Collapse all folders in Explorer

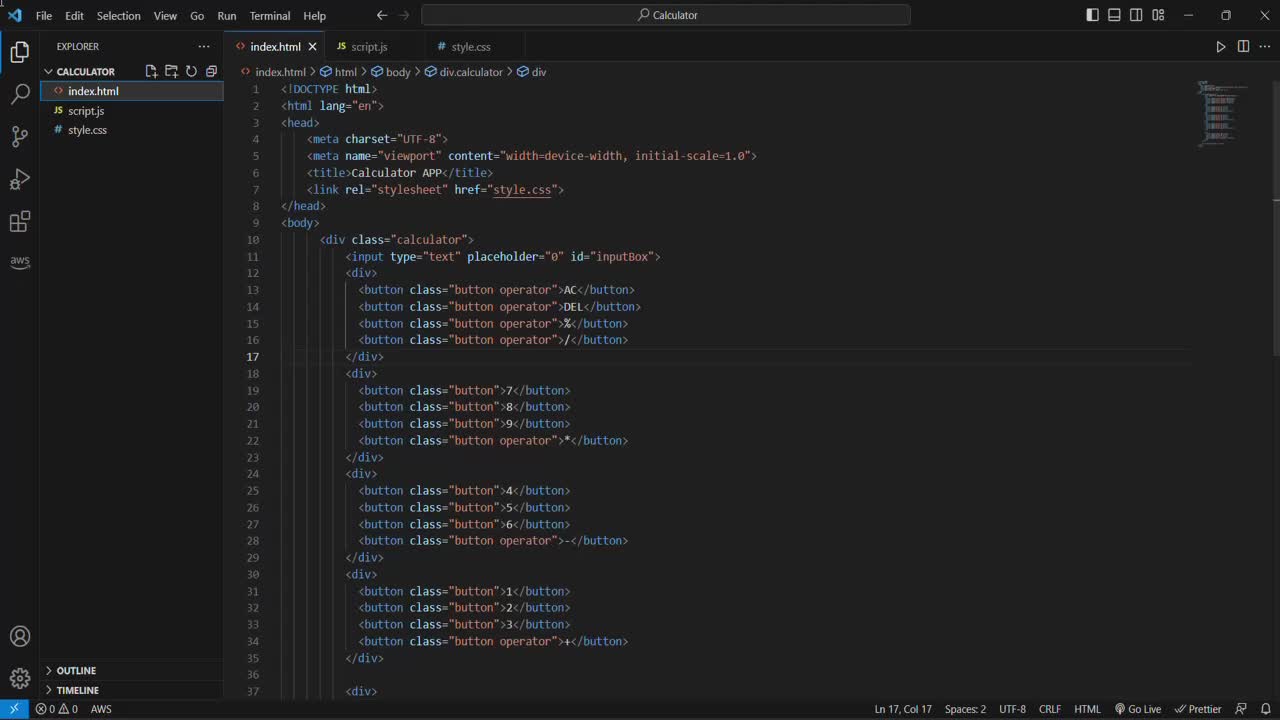tap(211, 71)
